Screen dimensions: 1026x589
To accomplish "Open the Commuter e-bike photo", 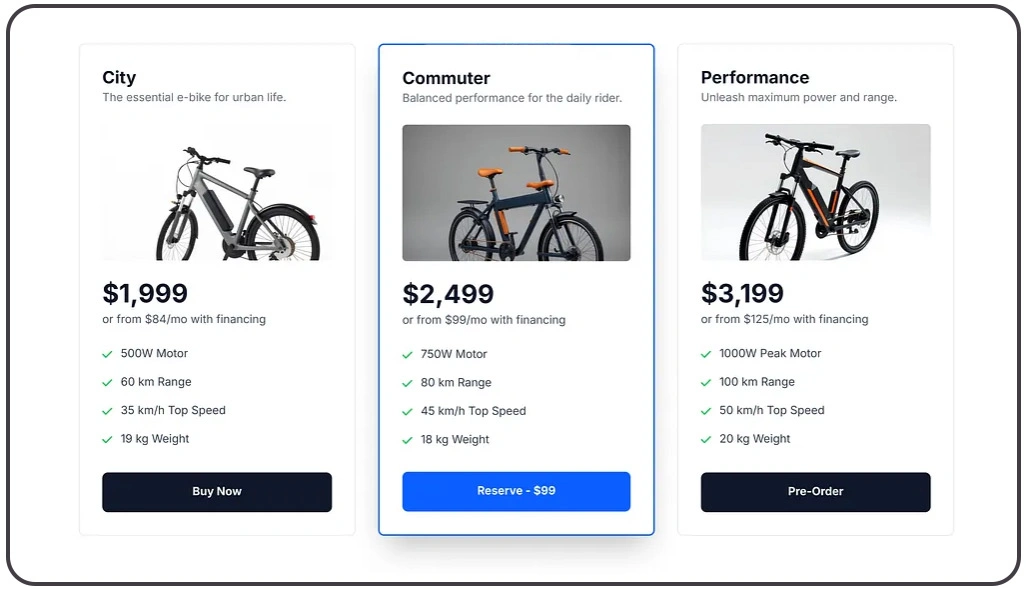I will pos(516,193).
